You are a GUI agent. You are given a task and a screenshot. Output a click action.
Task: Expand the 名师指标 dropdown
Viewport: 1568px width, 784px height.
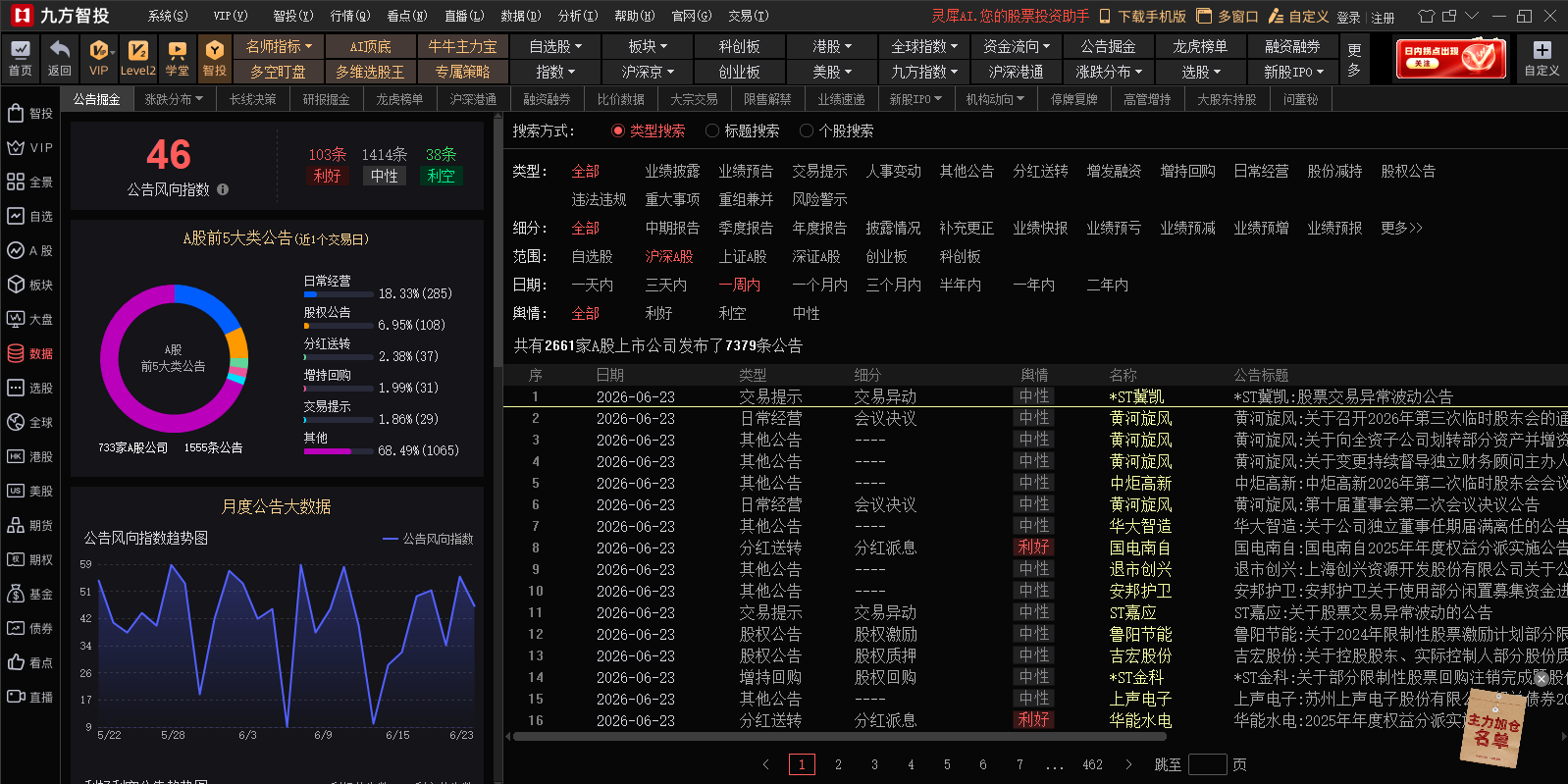(x=280, y=46)
